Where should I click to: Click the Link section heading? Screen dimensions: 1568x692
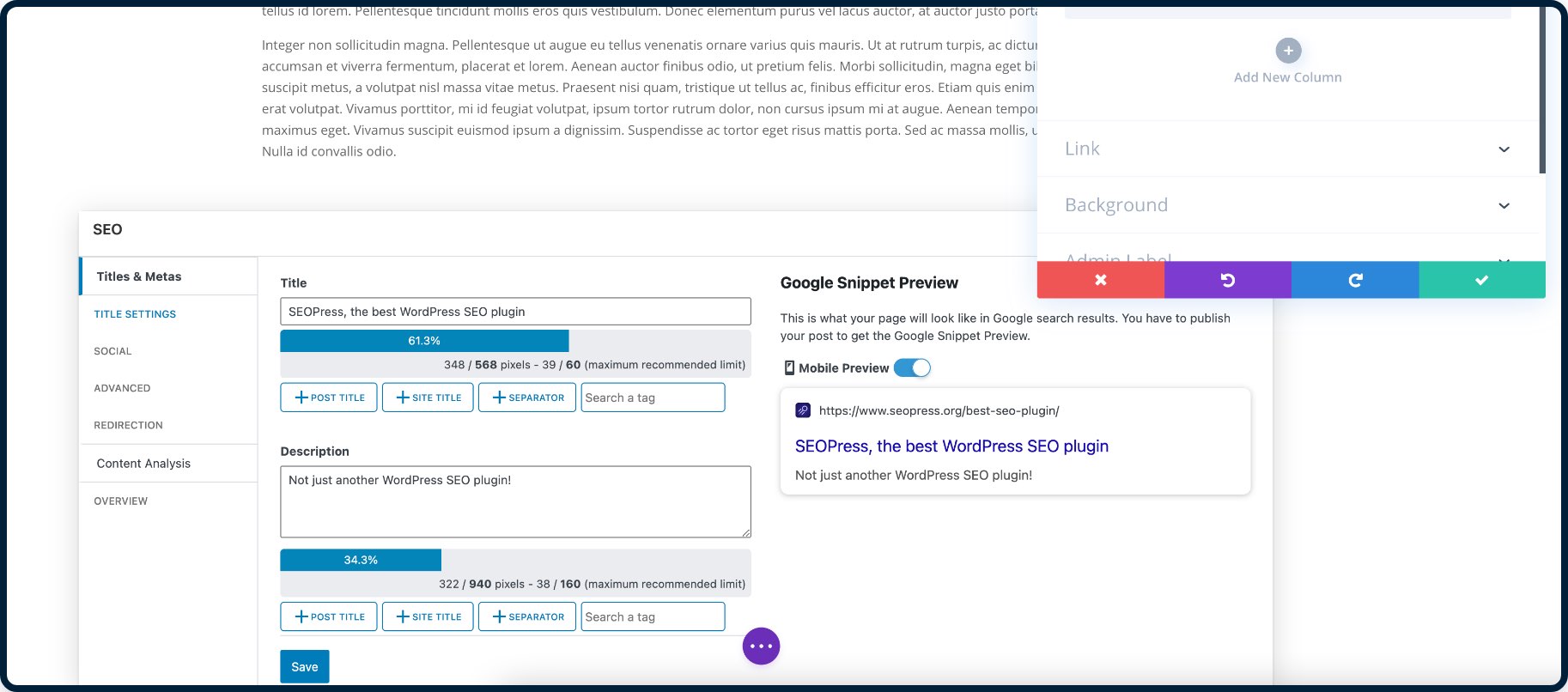click(1082, 149)
